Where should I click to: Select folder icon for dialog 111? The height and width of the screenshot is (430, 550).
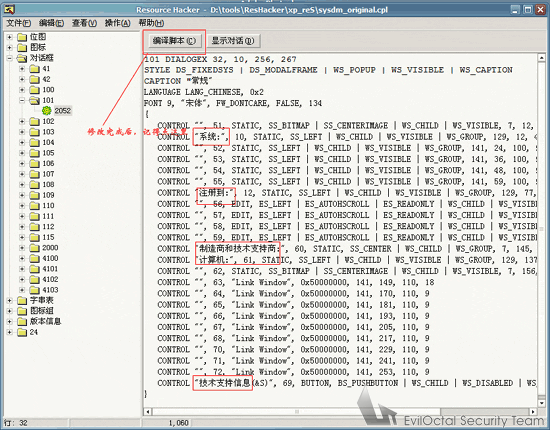coord(34,216)
